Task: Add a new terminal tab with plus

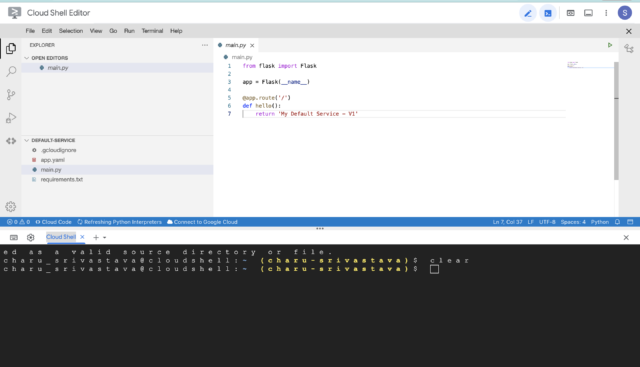Action: [x=96, y=237]
